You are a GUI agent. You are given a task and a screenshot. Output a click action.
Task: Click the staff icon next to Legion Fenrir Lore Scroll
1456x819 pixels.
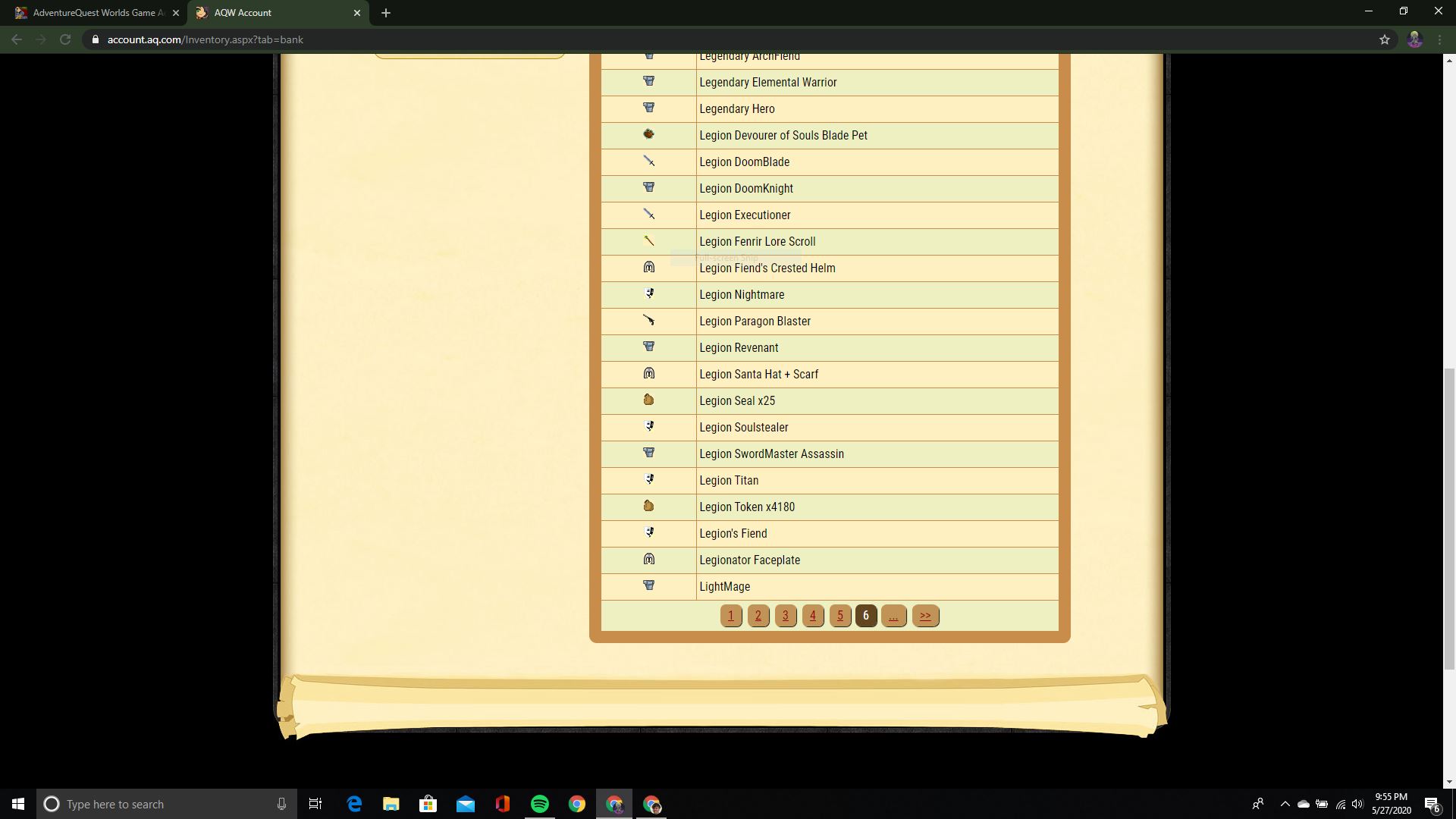648,240
